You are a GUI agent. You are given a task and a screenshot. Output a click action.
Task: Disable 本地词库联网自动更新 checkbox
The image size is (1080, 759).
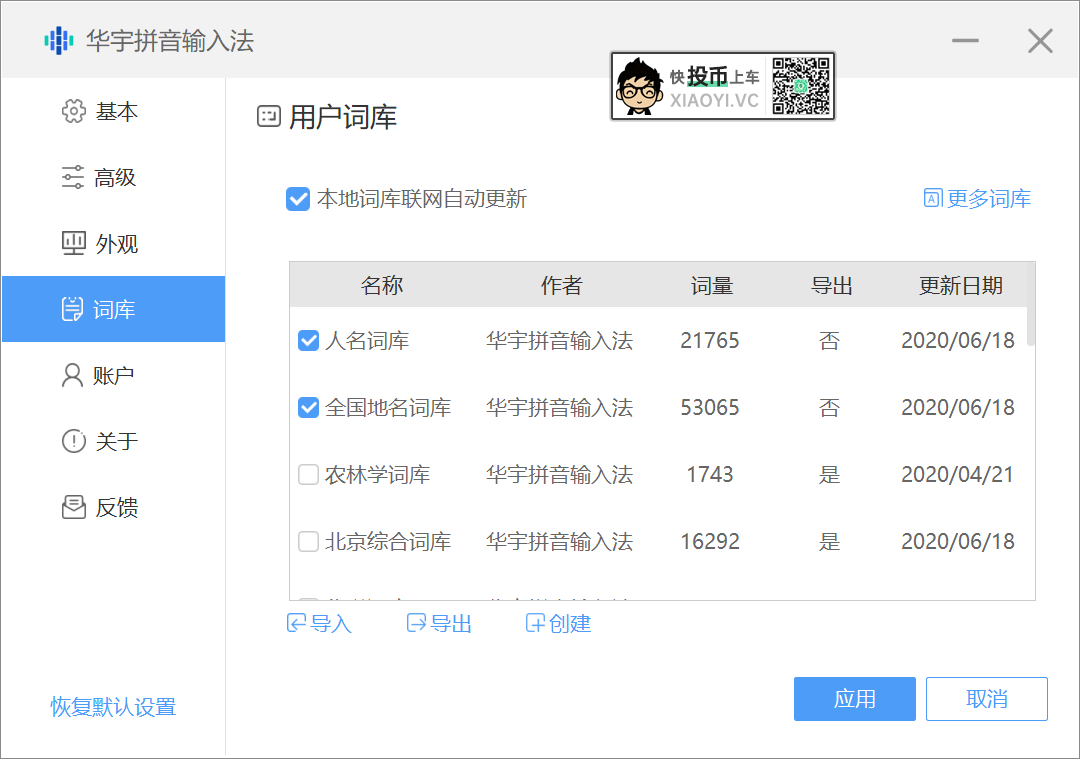[x=297, y=199]
